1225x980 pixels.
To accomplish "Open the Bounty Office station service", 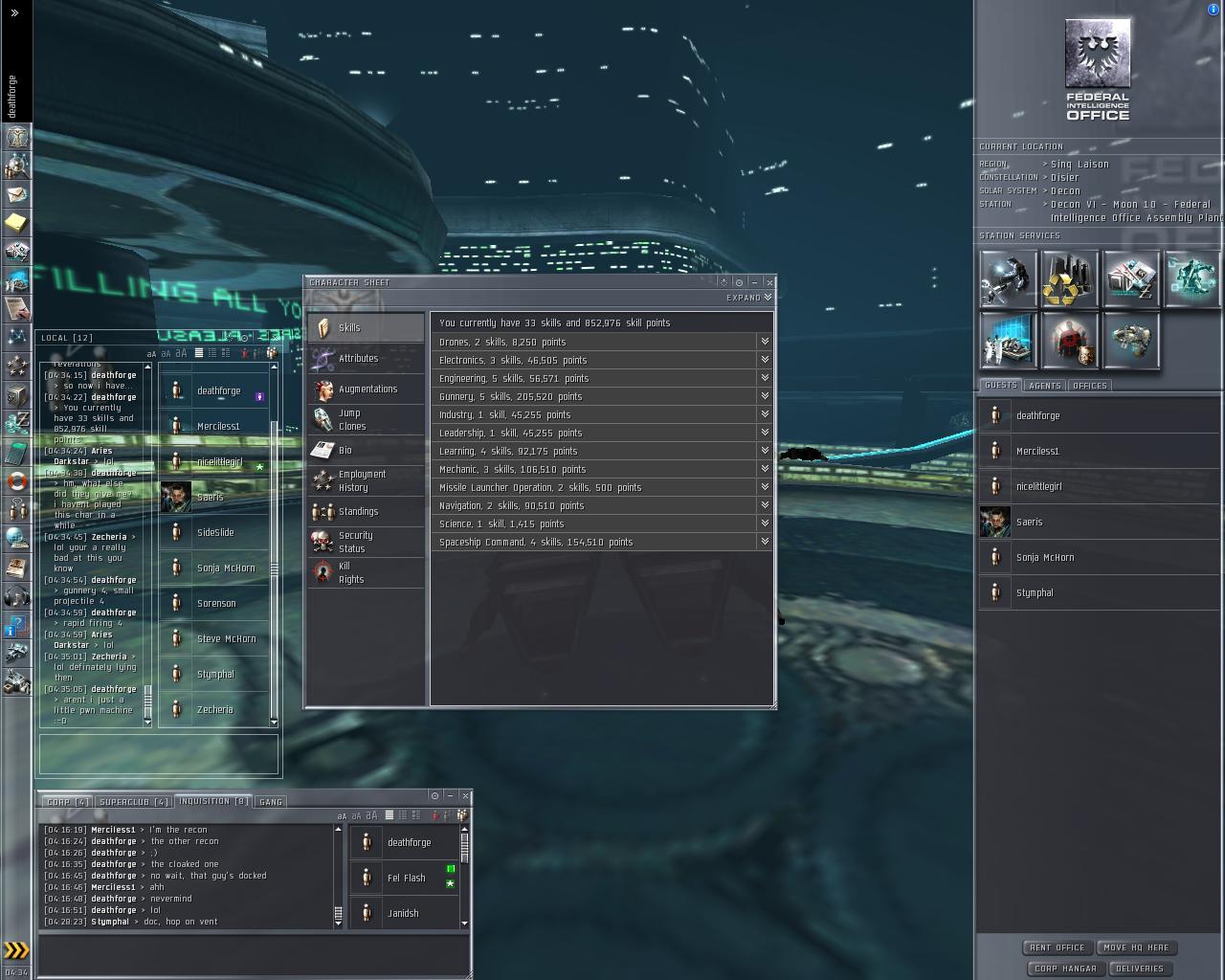I will (x=1070, y=340).
